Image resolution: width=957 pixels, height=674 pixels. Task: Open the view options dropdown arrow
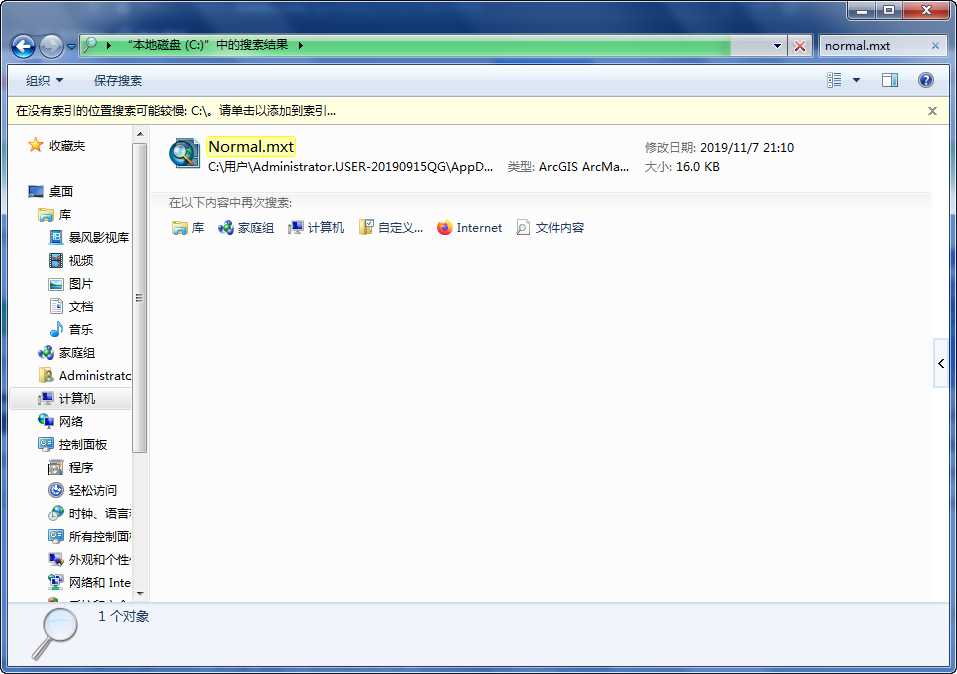[856, 80]
